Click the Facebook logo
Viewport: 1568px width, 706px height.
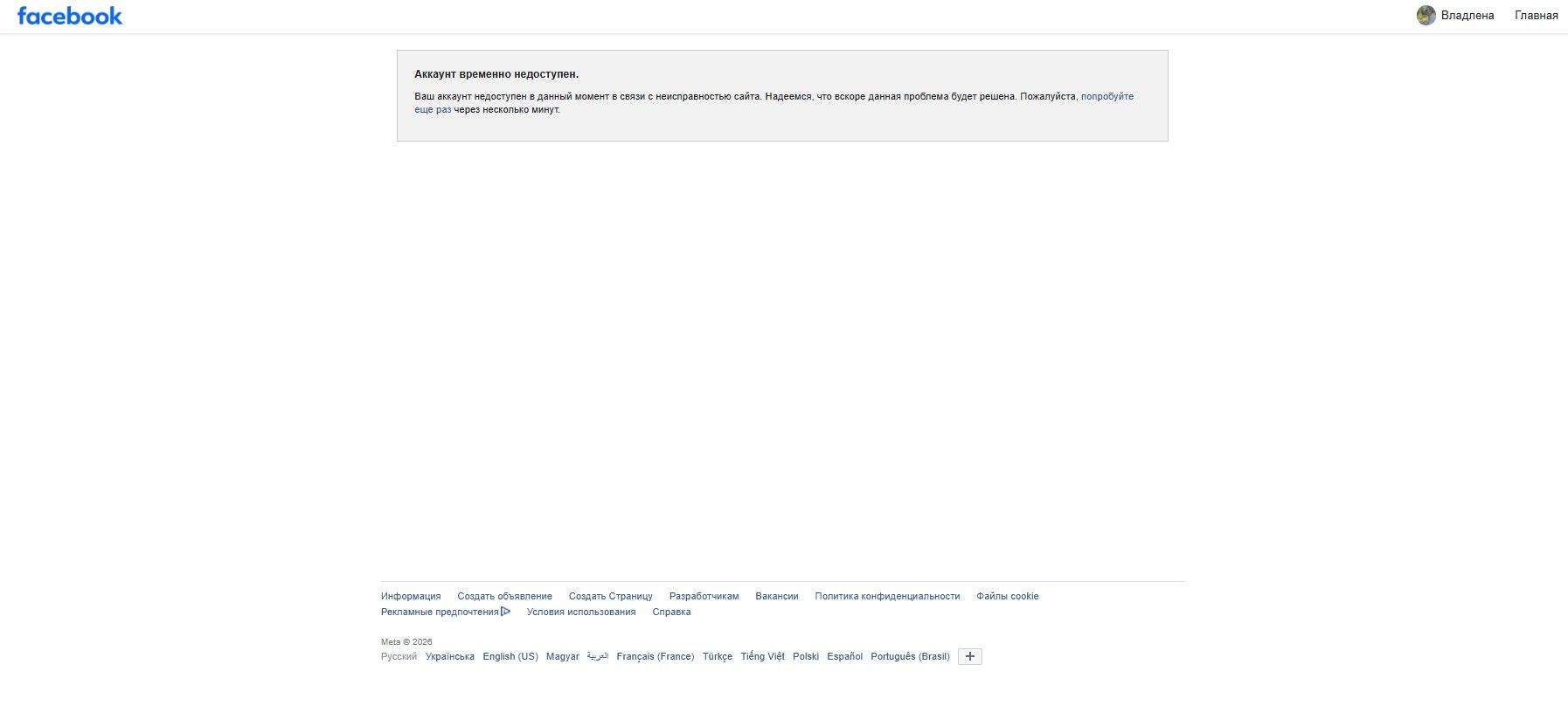(70, 16)
